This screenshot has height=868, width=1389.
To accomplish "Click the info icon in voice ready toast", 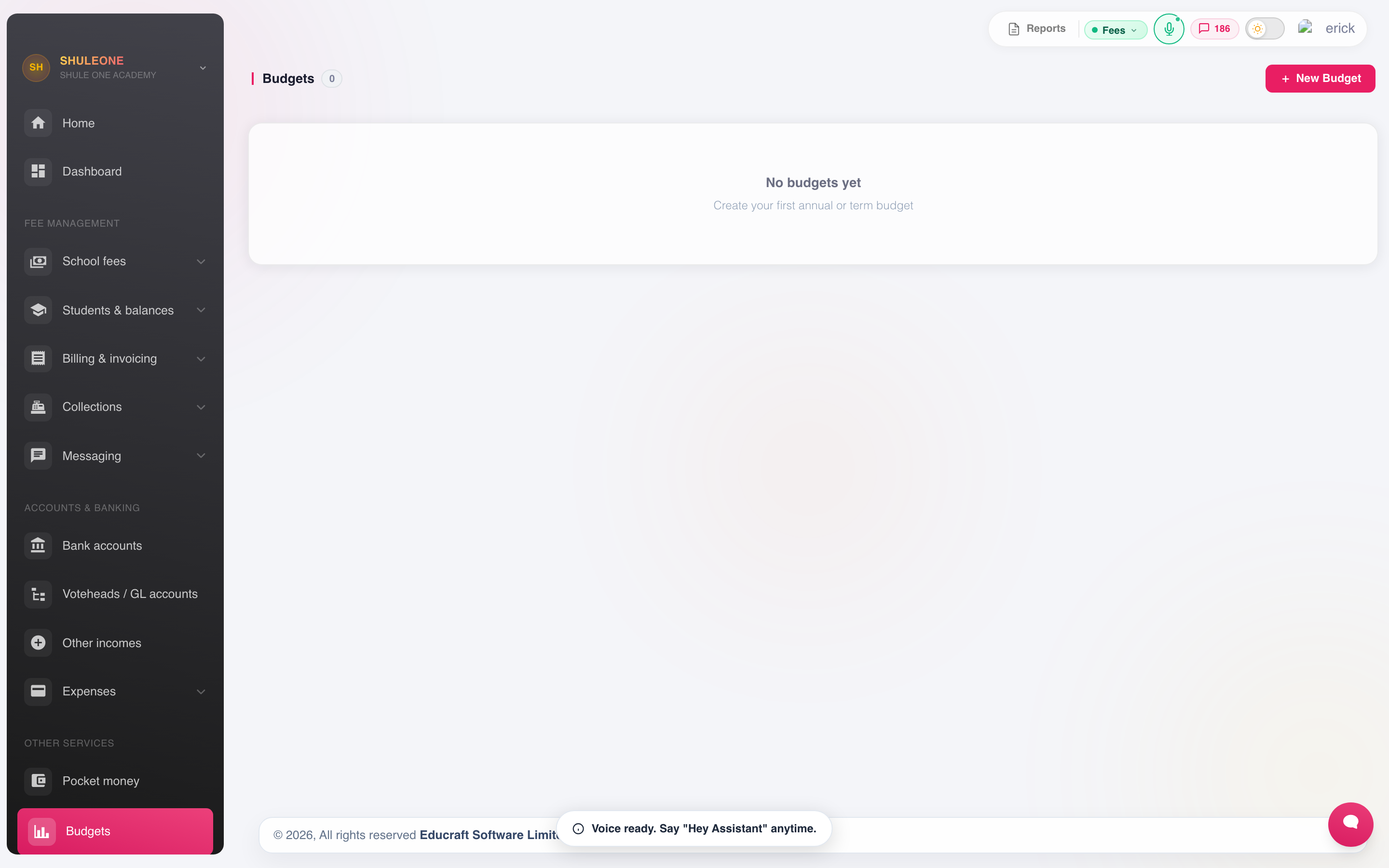I will 578,828.
